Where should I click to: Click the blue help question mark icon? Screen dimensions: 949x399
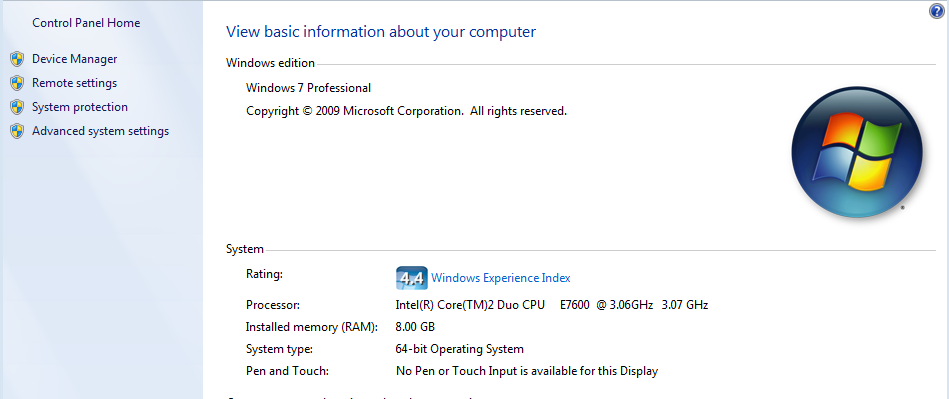(x=936, y=11)
